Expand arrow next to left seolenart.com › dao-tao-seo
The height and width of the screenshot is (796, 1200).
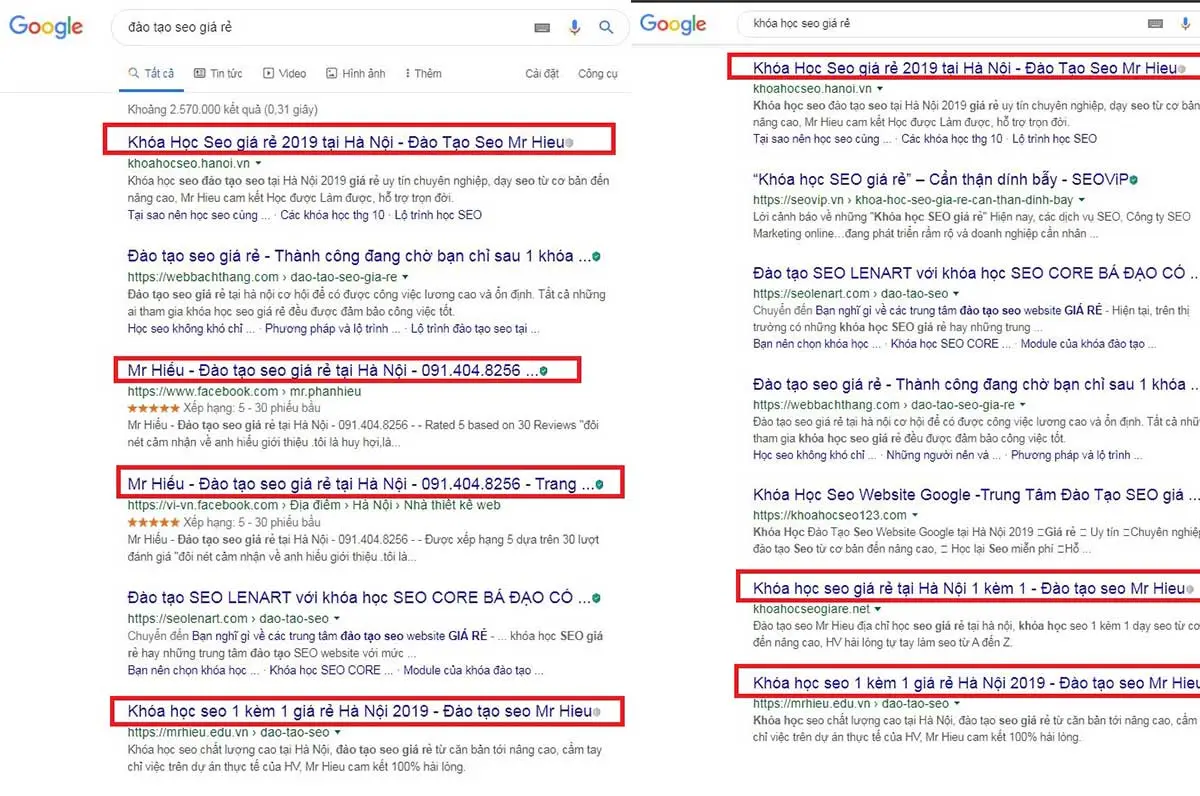tap(336, 619)
